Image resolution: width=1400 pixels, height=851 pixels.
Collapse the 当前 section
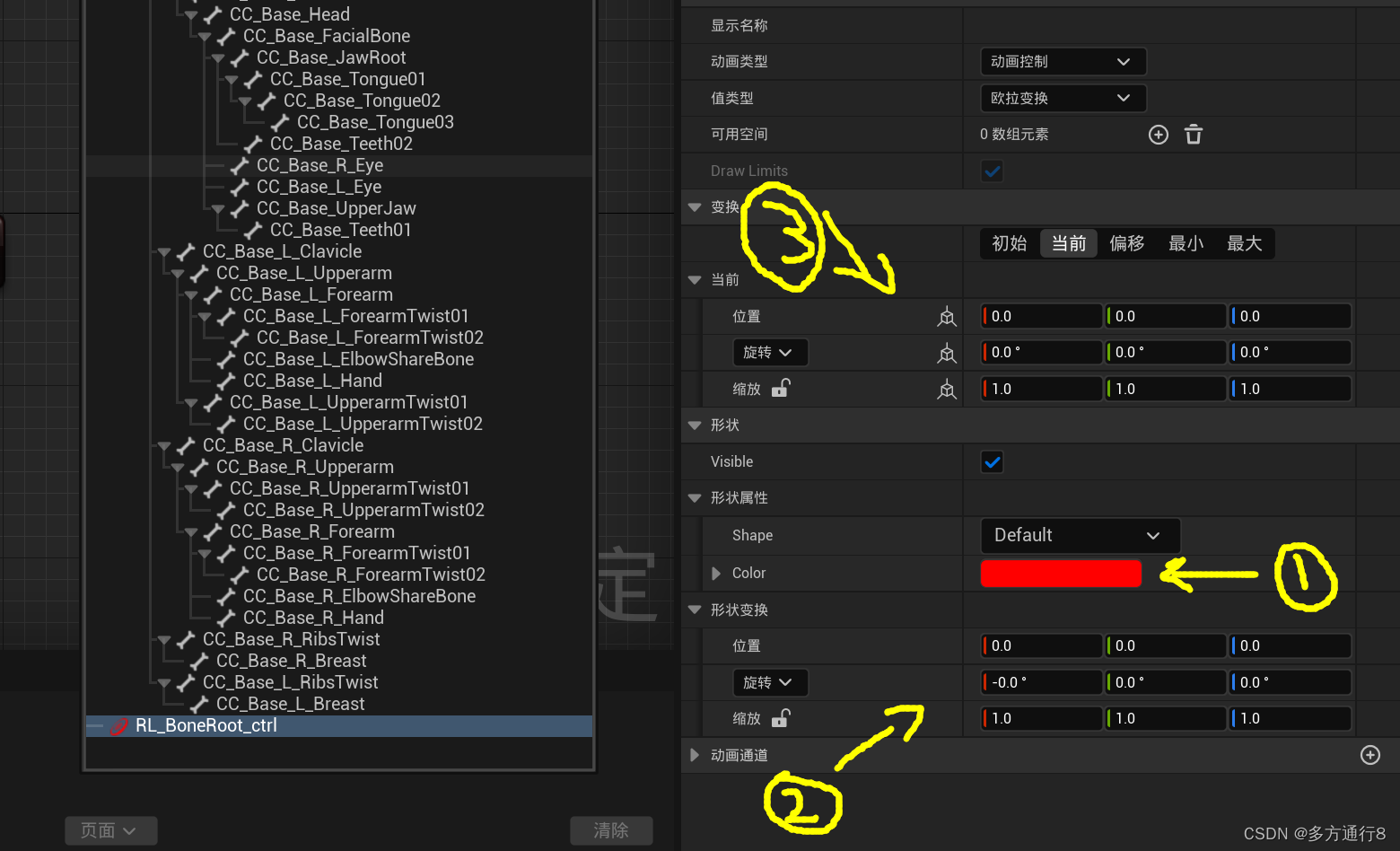(694, 280)
